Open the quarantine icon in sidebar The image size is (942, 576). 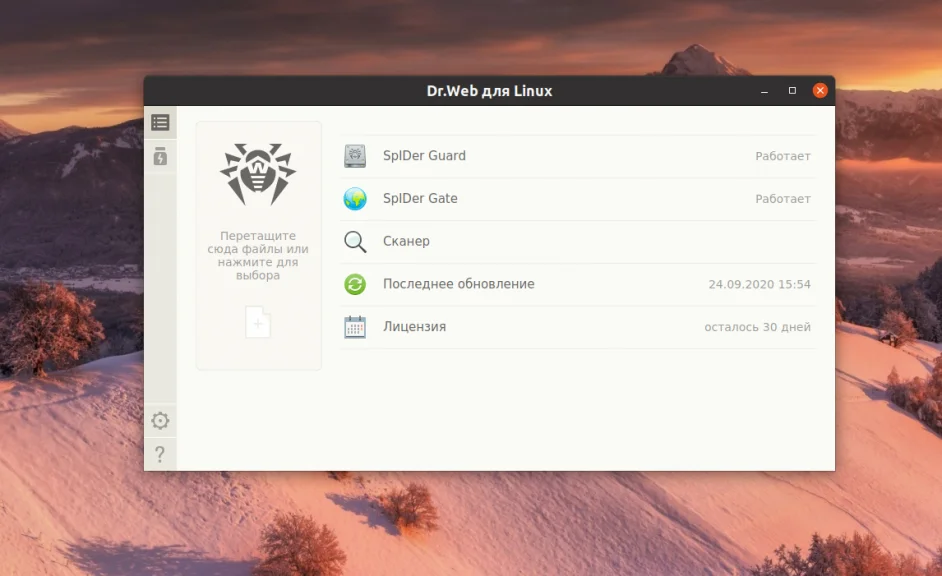(160, 156)
